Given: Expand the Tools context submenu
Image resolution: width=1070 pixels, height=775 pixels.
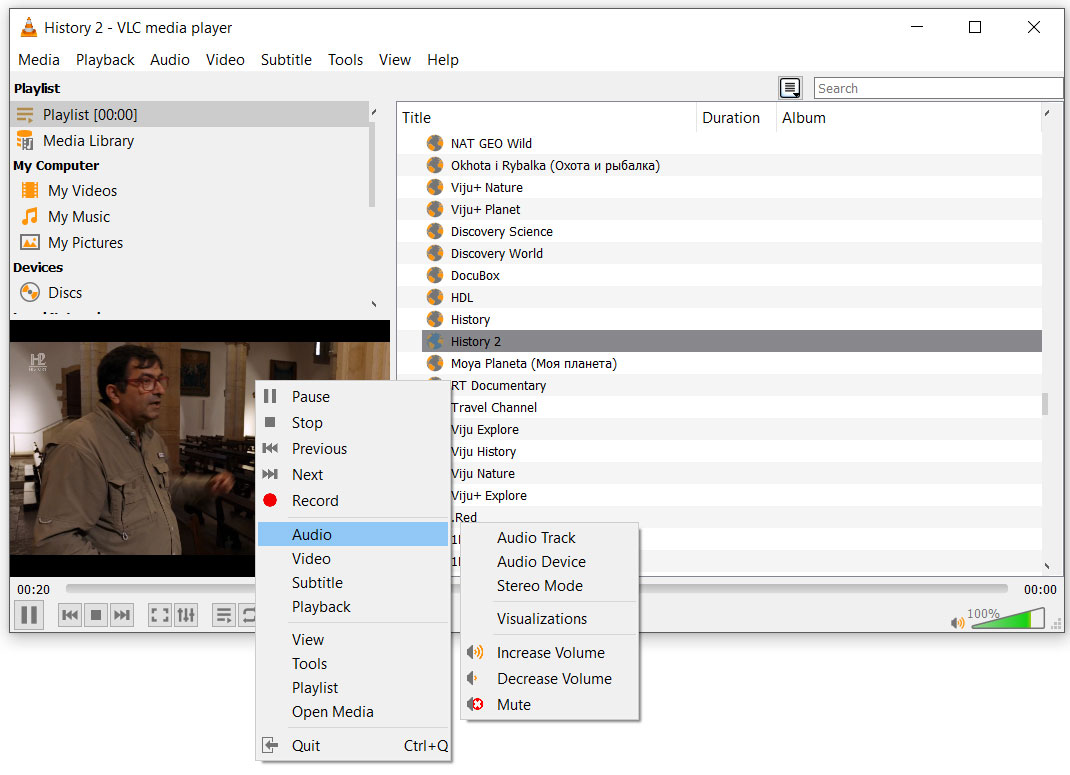Looking at the screenshot, I should 353,664.
